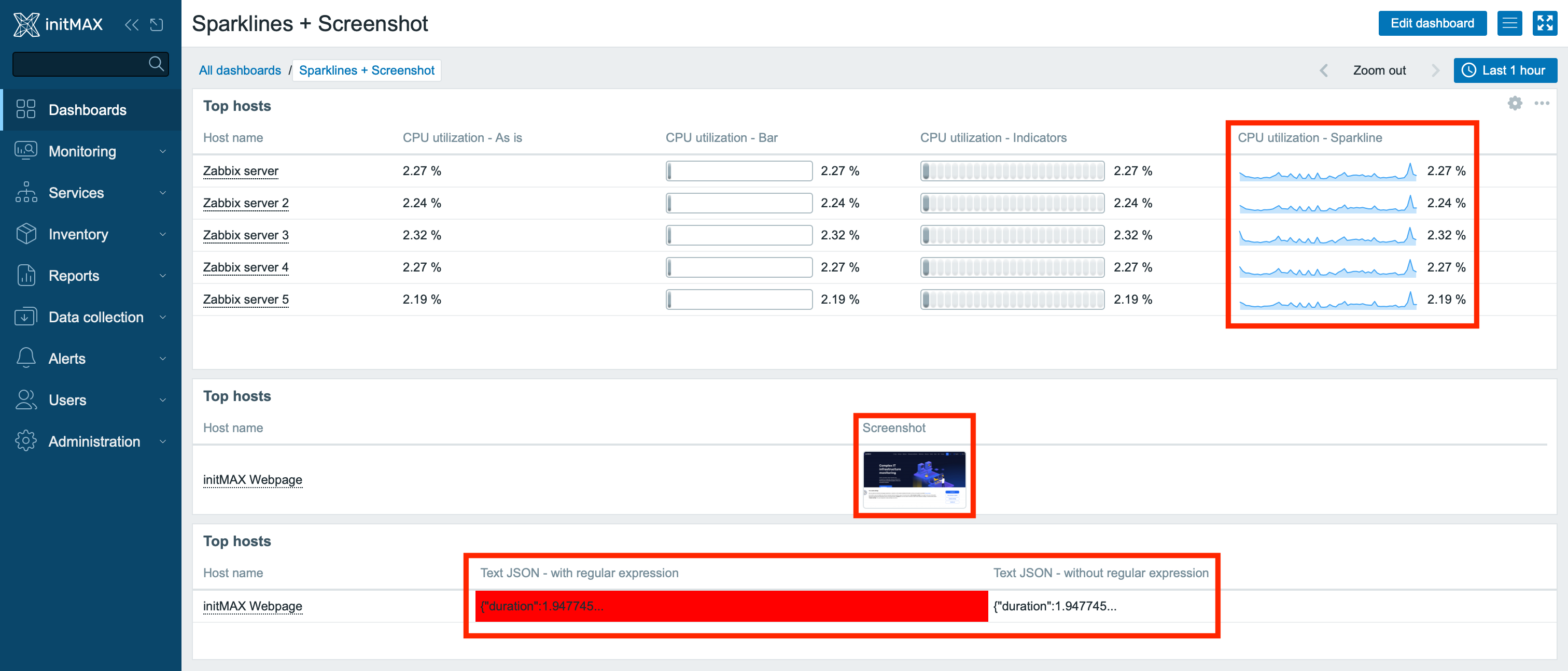Expand the Reports menu chevron

point(162,276)
